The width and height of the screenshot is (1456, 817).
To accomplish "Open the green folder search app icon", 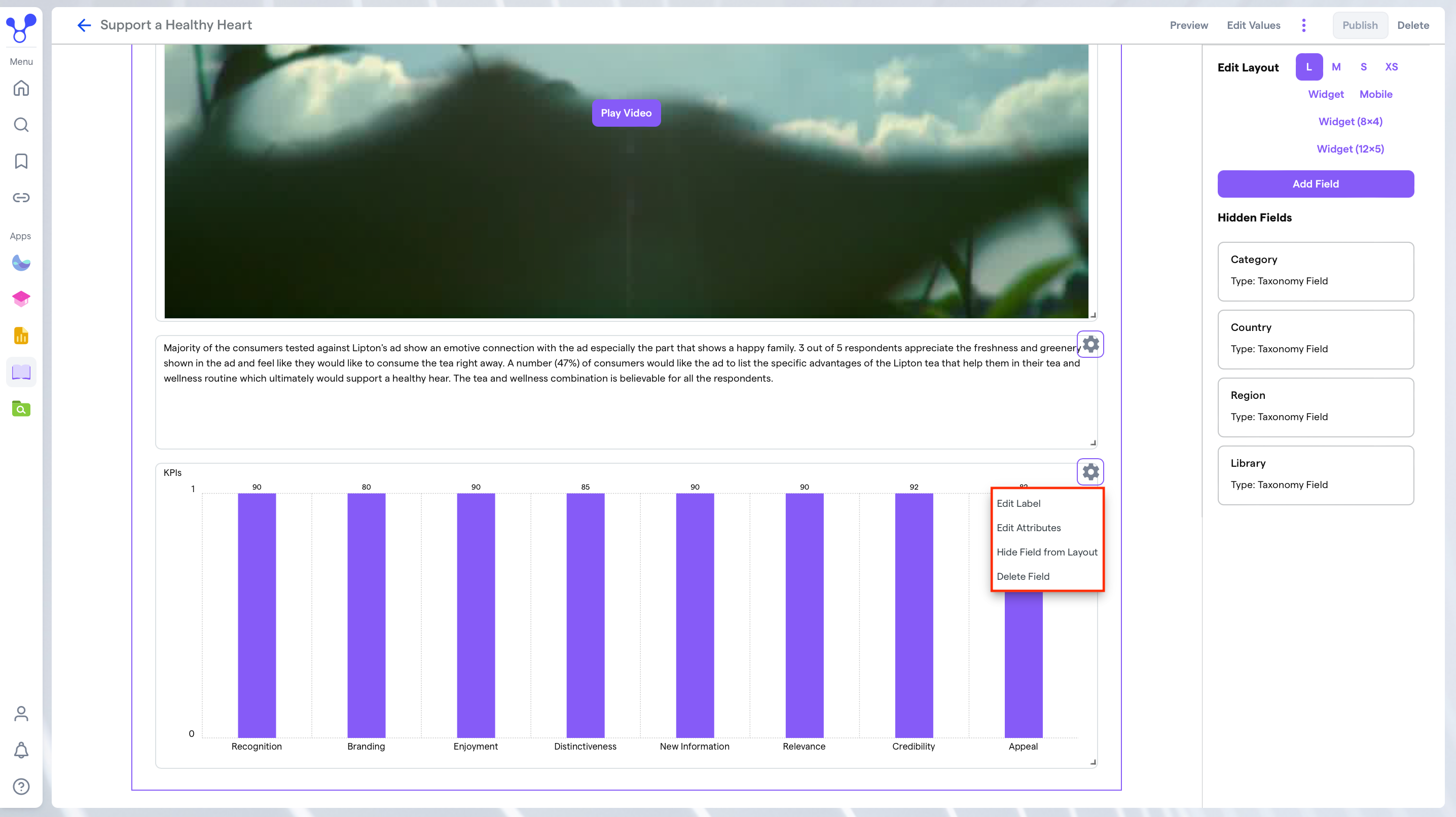I will point(21,409).
